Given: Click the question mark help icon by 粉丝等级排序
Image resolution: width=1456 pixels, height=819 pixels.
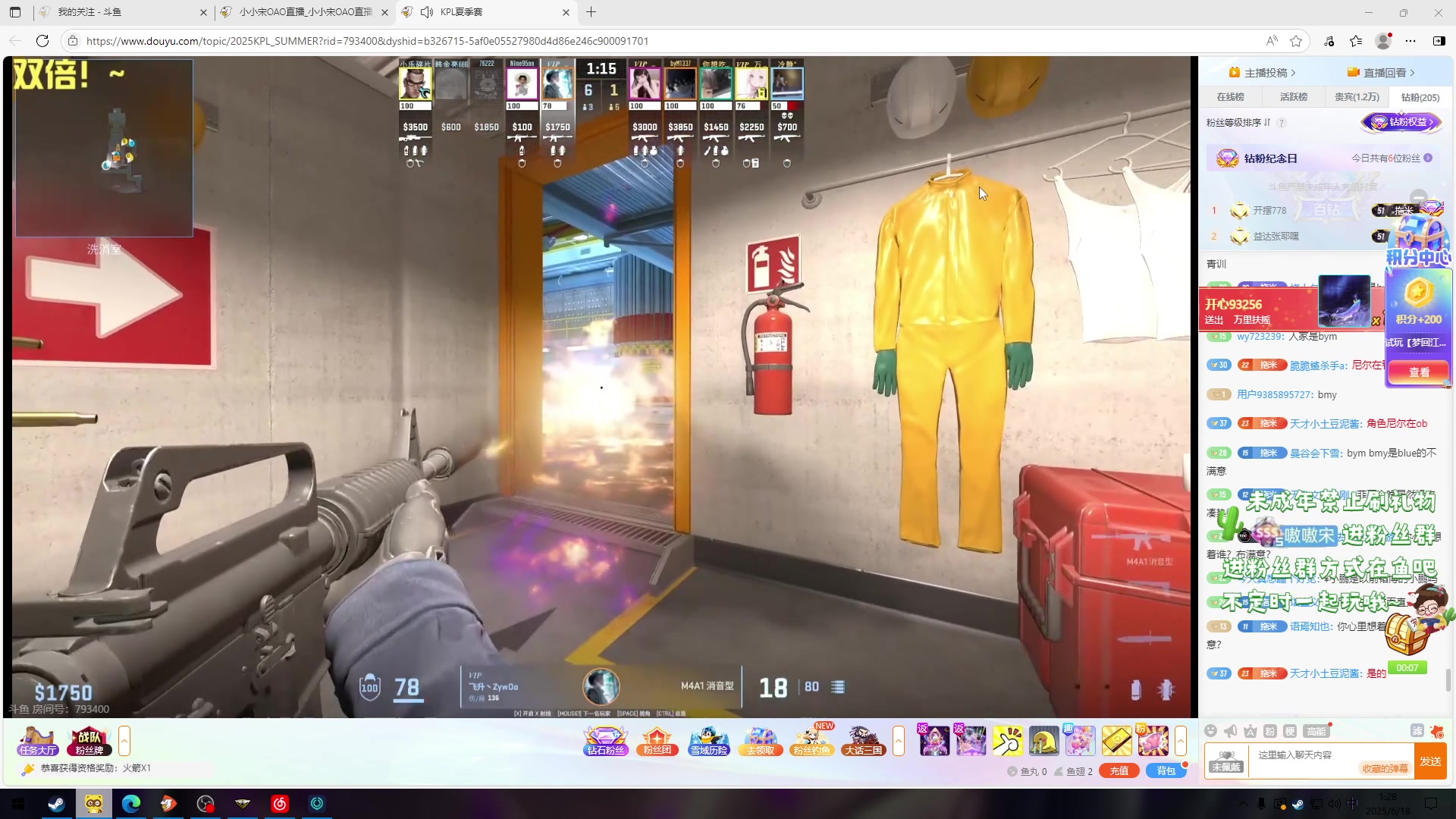Looking at the screenshot, I should (1282, 123).
